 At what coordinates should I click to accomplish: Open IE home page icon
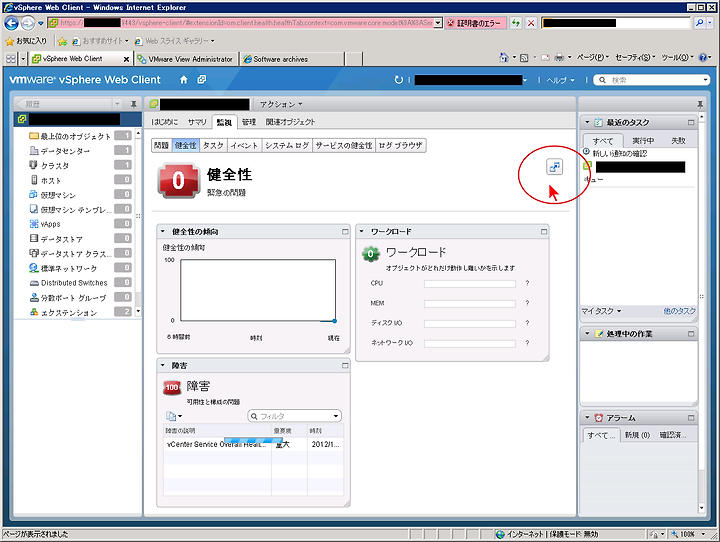(x=504, y=57)
